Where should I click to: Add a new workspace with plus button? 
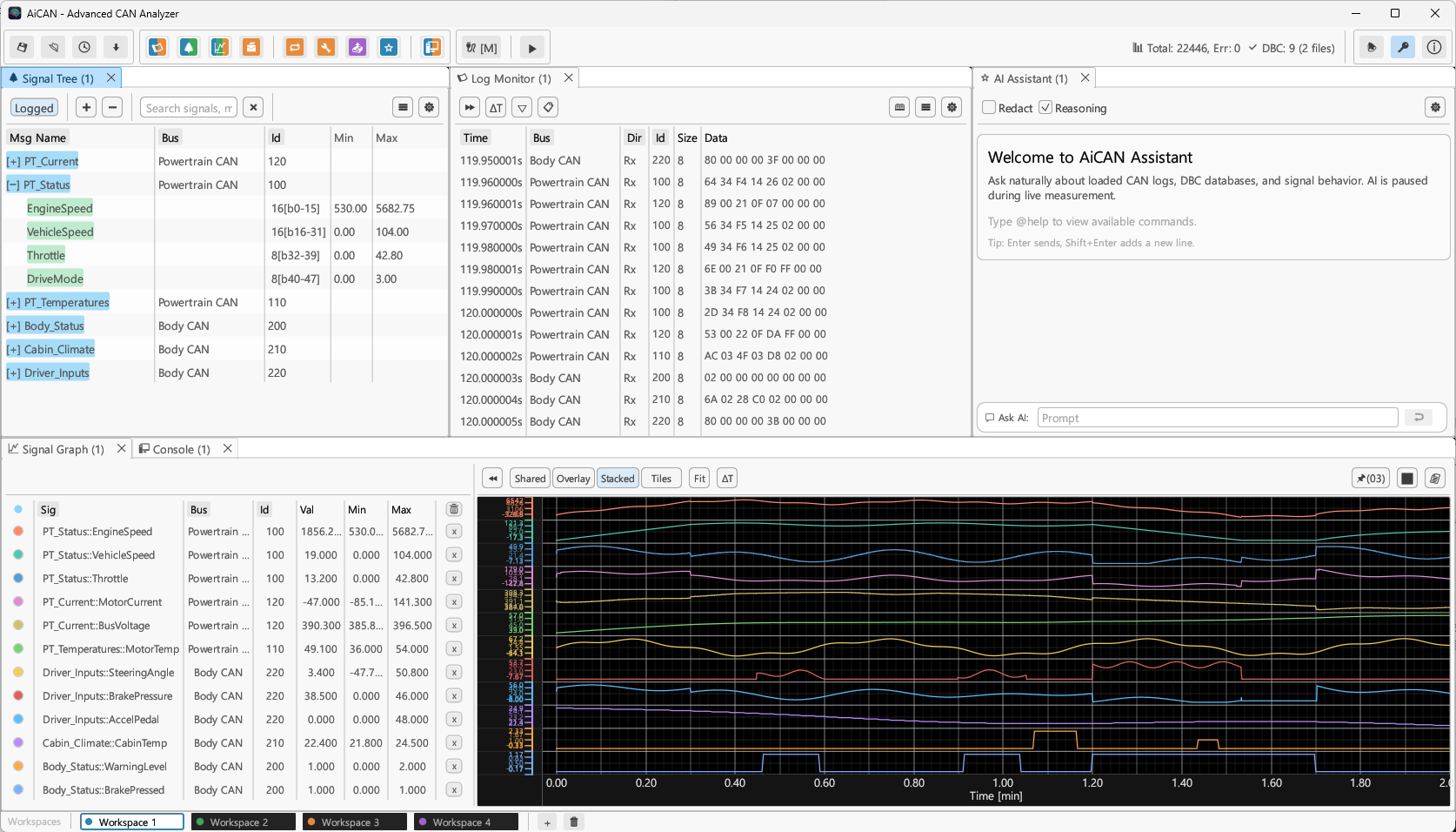point(547,822)
